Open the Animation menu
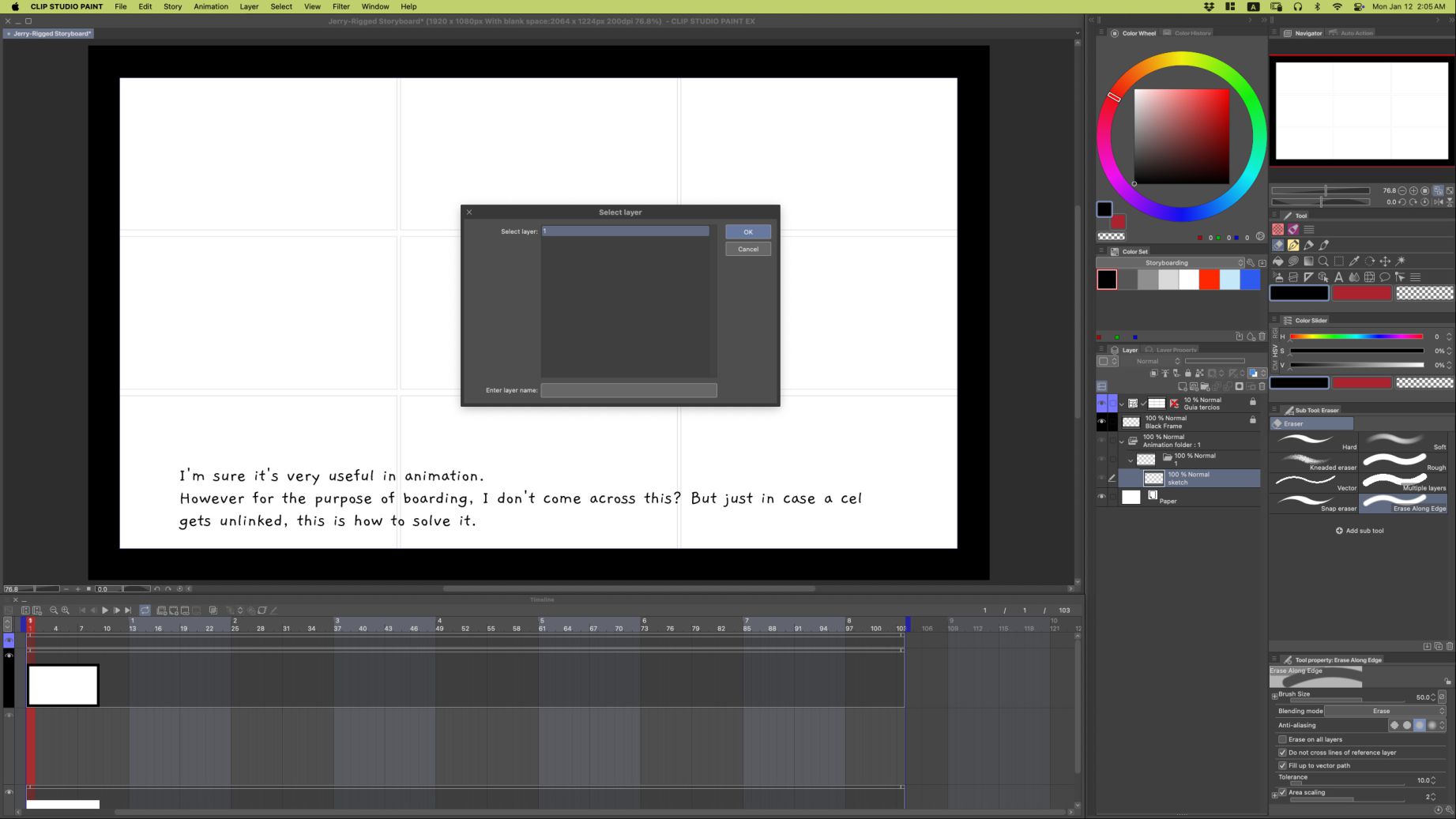 coord(210,6)
